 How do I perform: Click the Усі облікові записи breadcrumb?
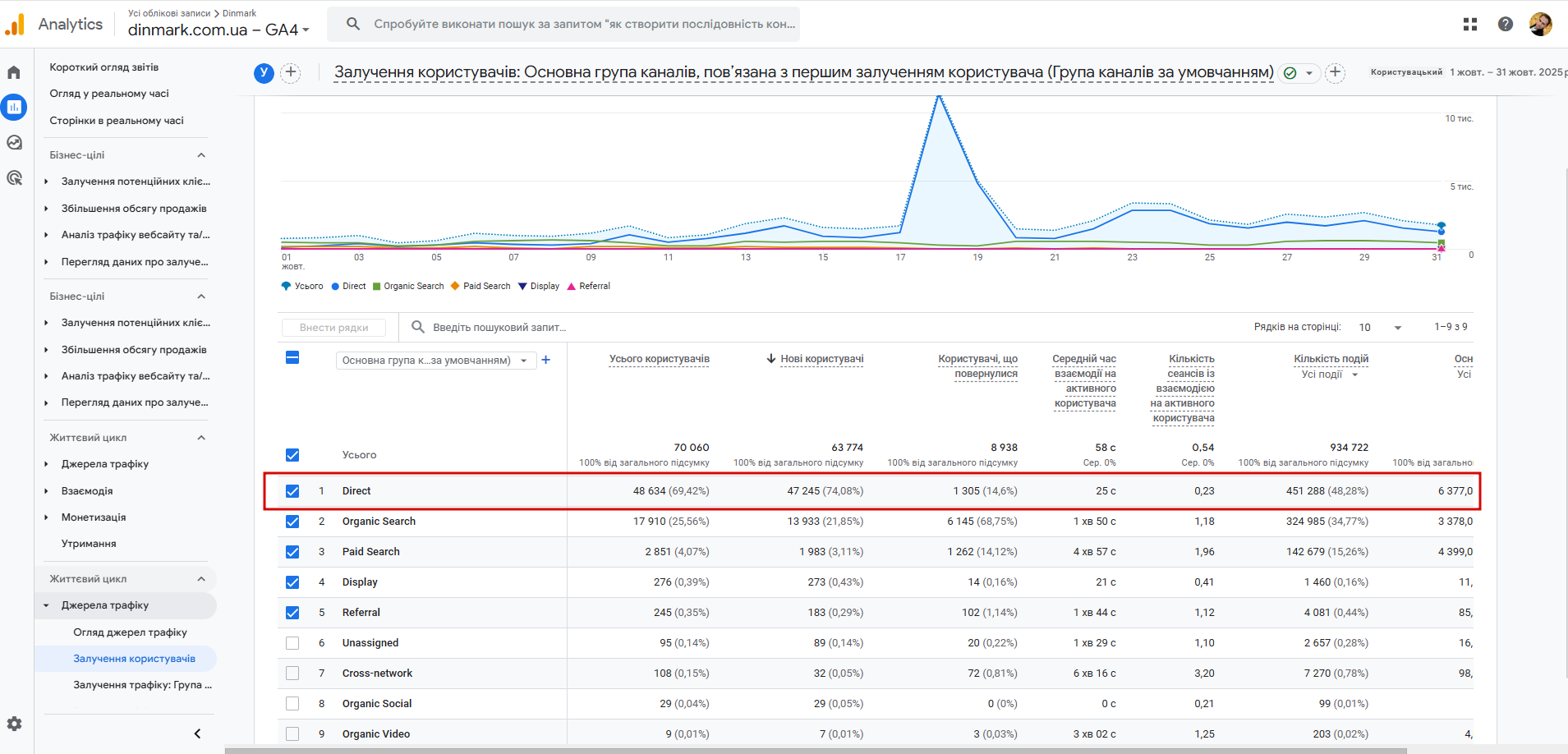[169, 13]
